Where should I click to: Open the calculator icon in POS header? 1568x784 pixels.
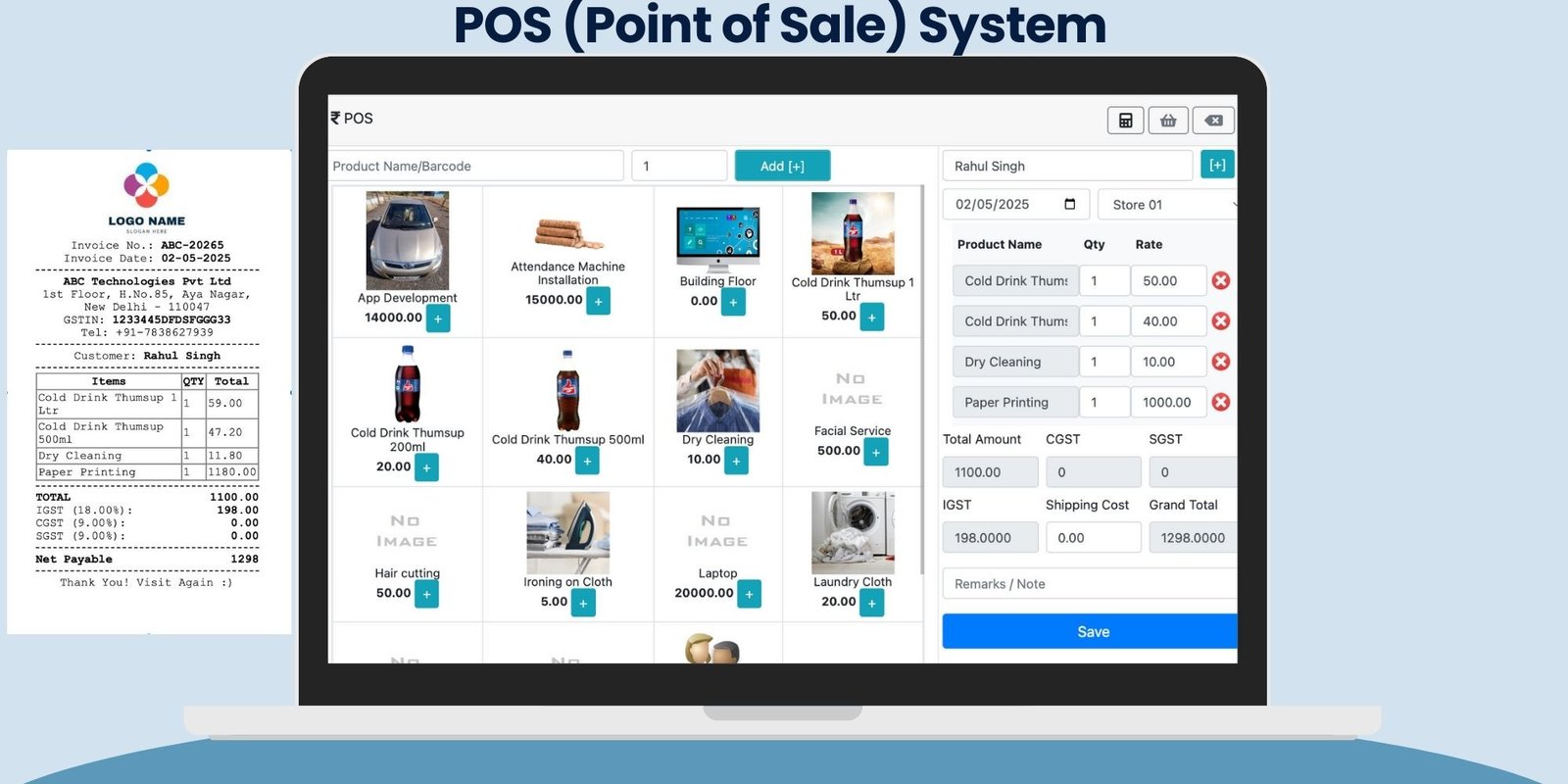[x=1125, y=121]
